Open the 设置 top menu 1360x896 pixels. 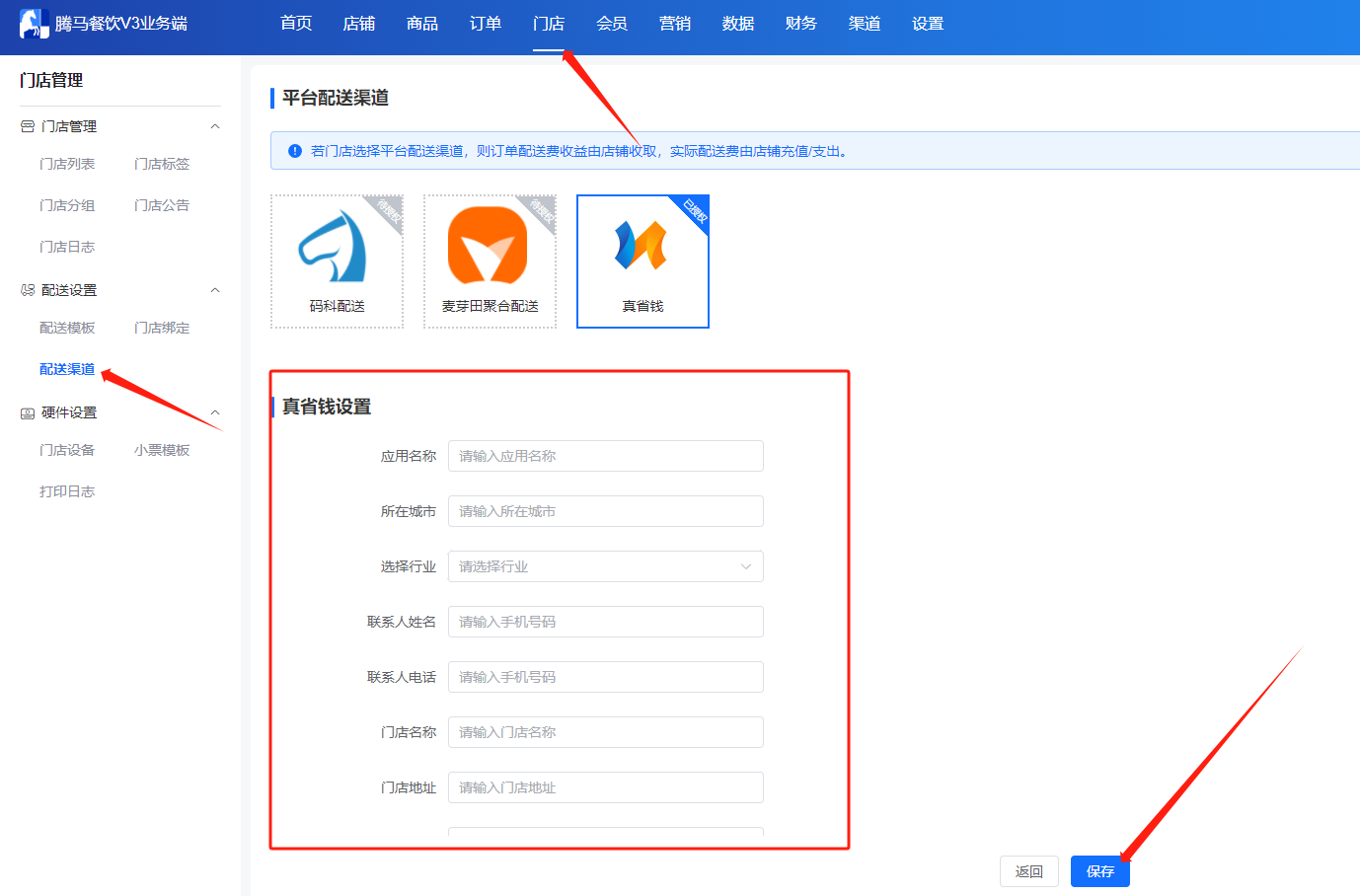[x=928, y=24]
